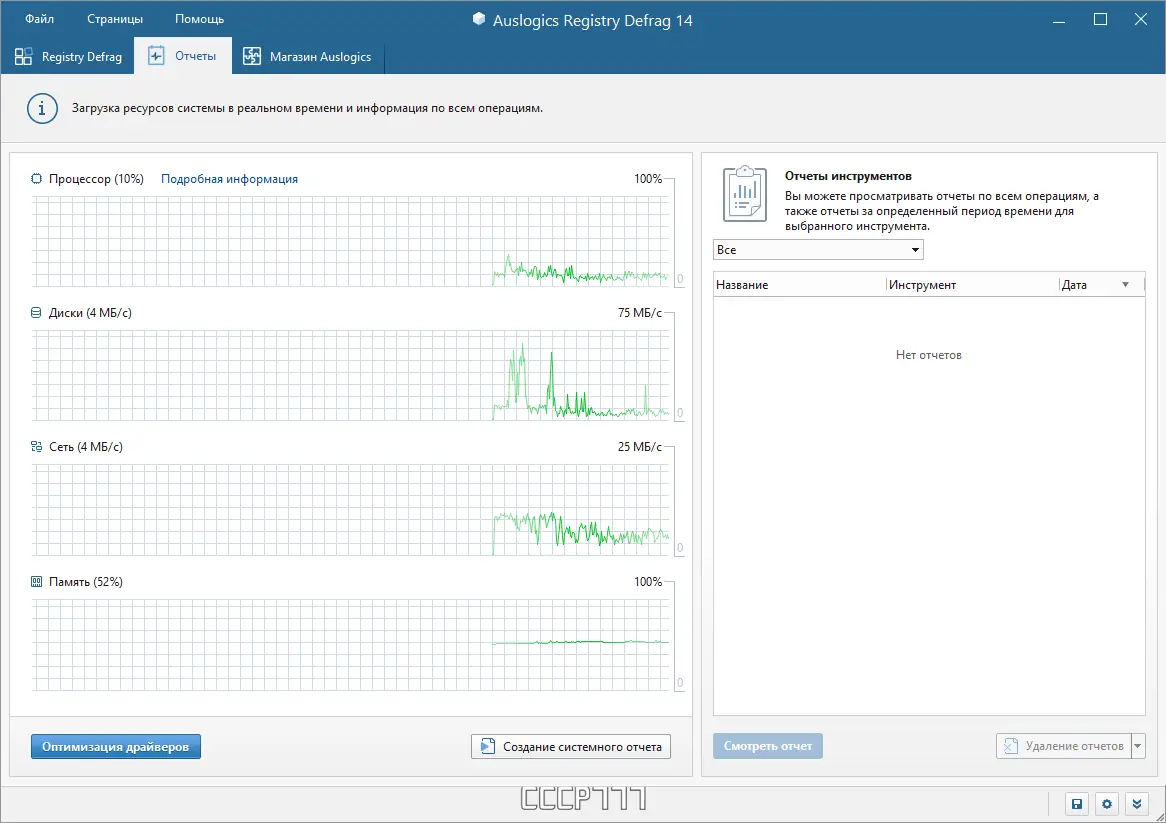Sort by Инструмент column header

(x=973, y=285)
